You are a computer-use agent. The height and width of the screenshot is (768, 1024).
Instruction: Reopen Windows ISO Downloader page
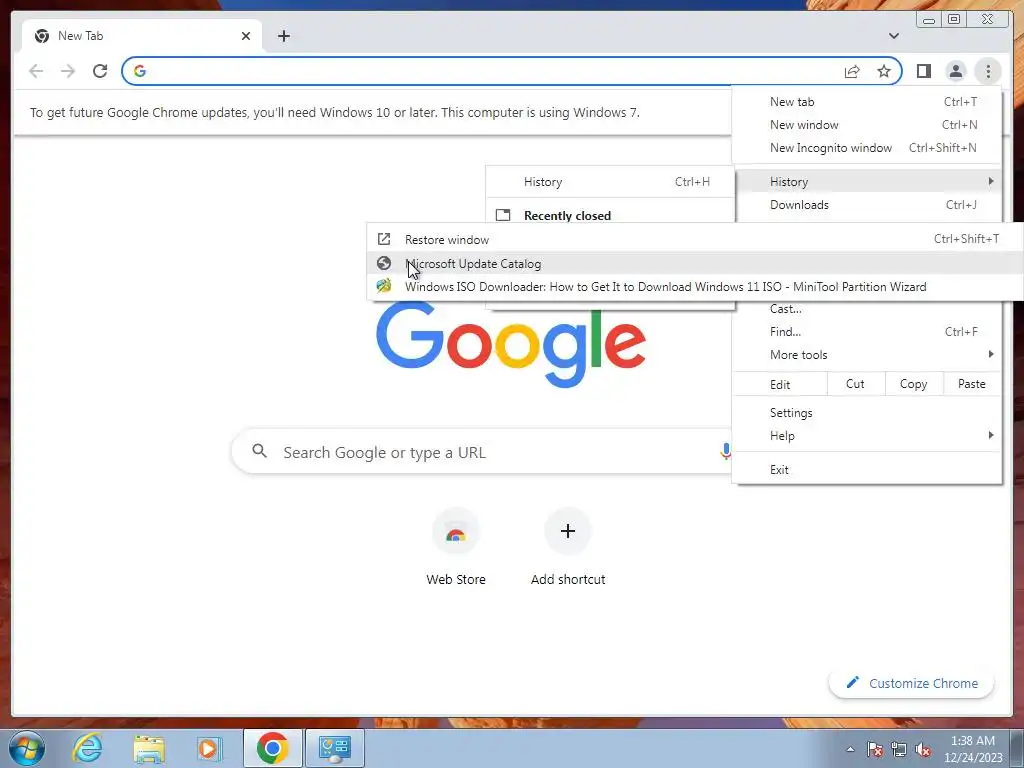(x=695, y=286)
